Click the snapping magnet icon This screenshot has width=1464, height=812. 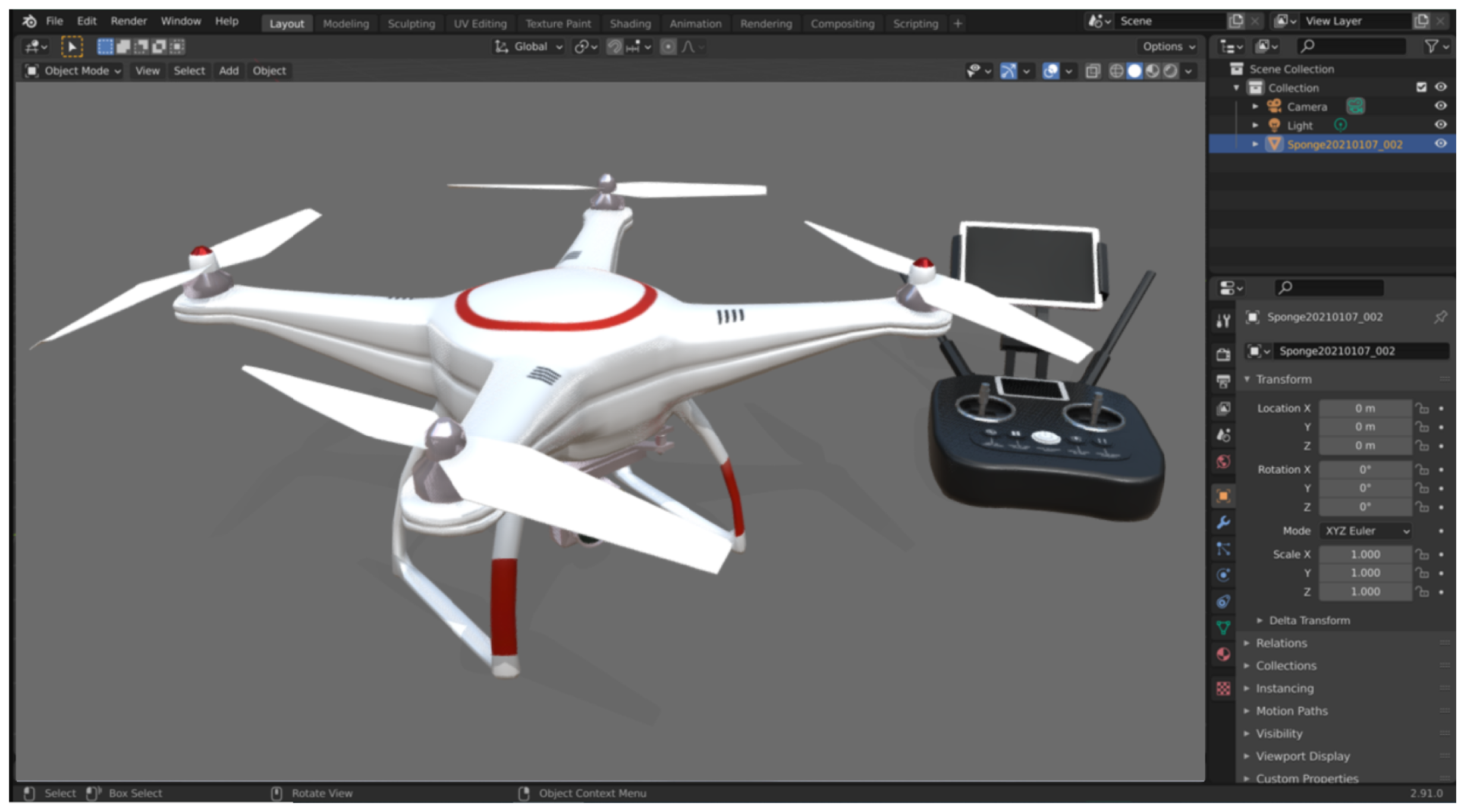point(614,46)
